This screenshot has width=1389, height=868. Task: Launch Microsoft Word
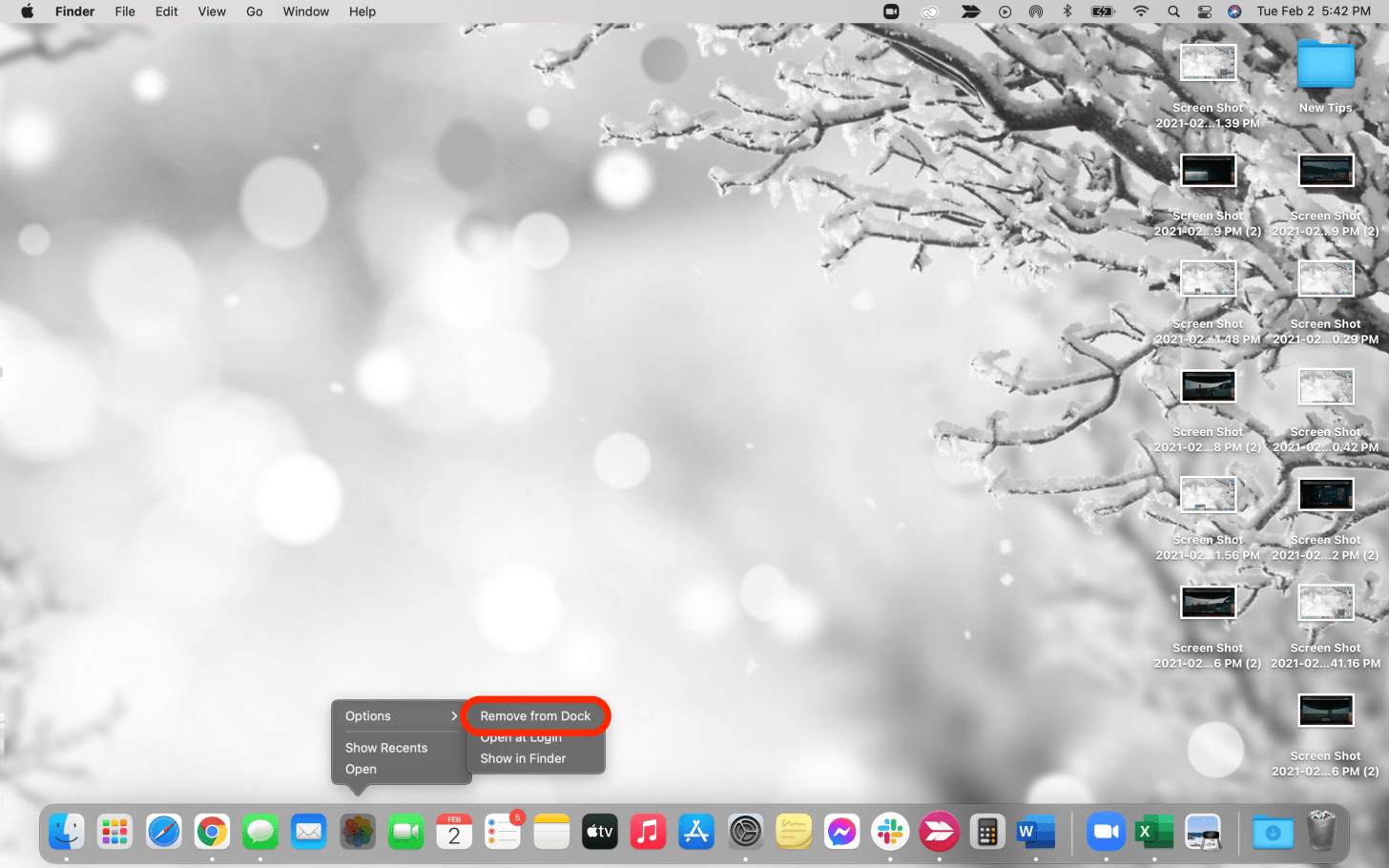(x=1035, y=831)
